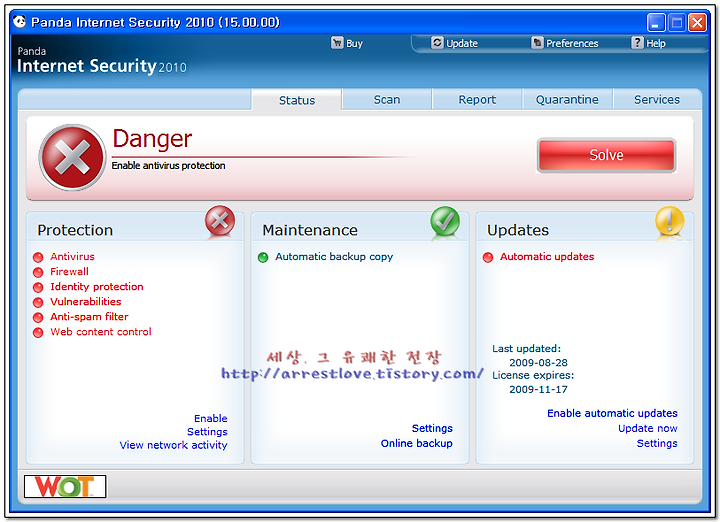The height and width of the screenshot is (522, 720).
Task: Click red dot beside Anti-spam filter
Action: point(38,317)
